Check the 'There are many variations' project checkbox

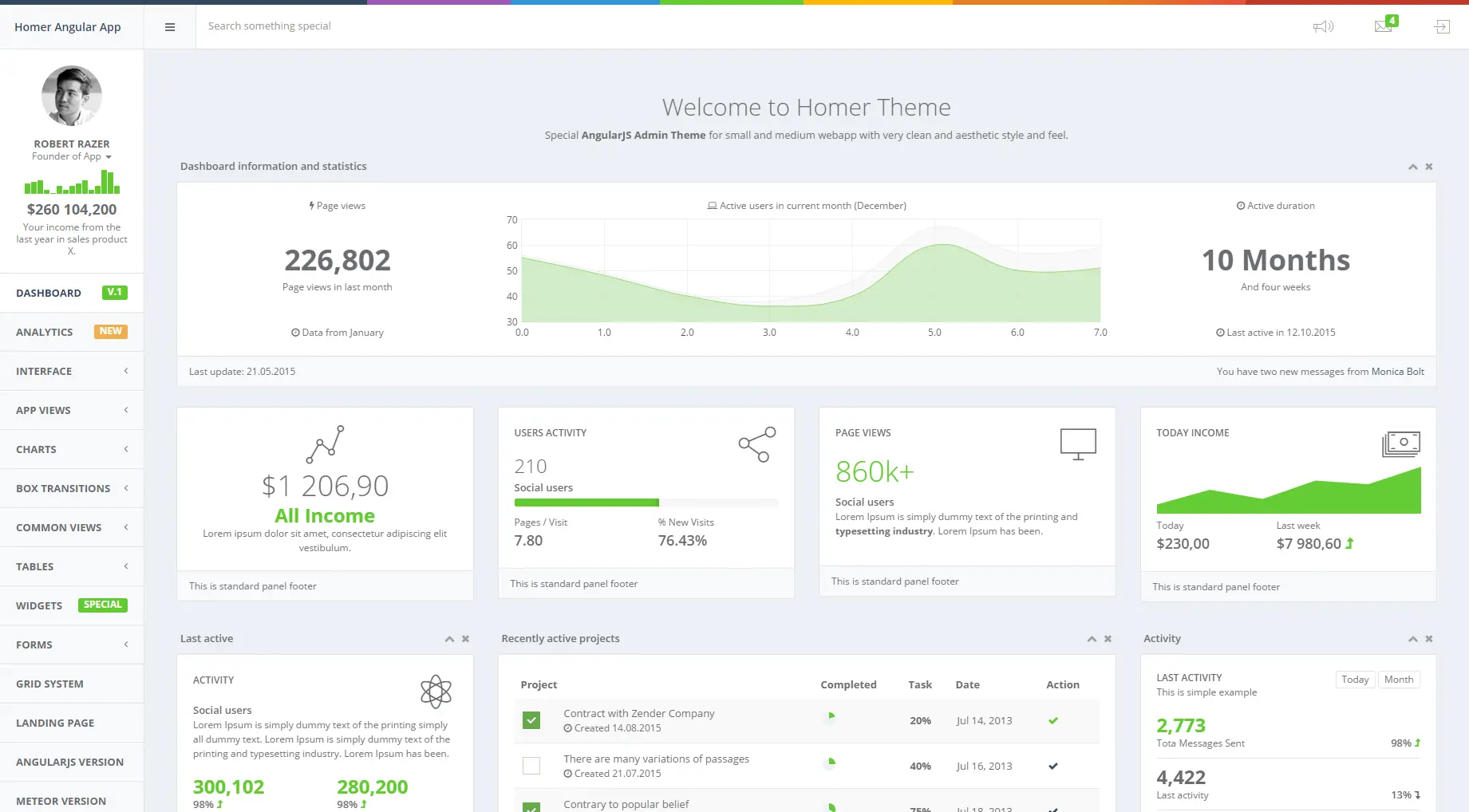(531, 766)
